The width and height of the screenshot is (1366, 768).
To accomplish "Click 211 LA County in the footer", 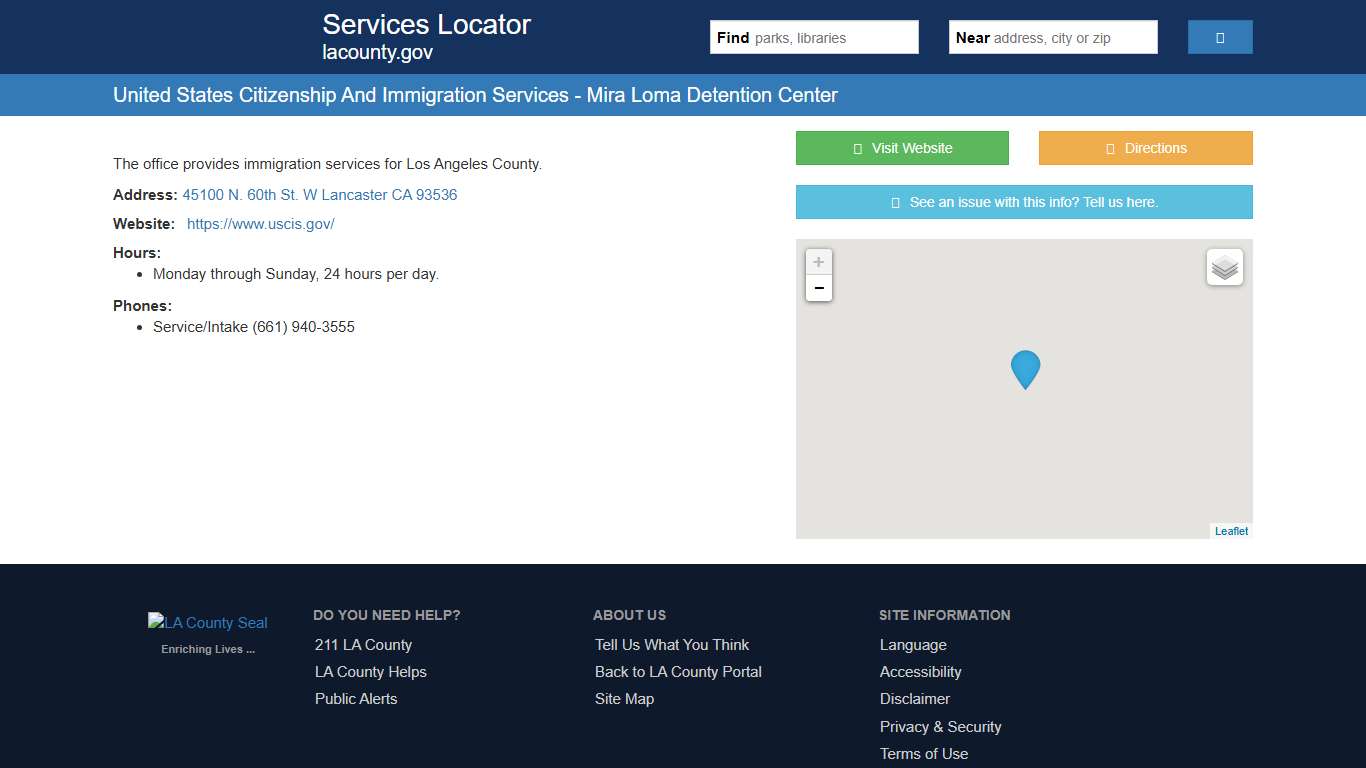I will 363,645.
